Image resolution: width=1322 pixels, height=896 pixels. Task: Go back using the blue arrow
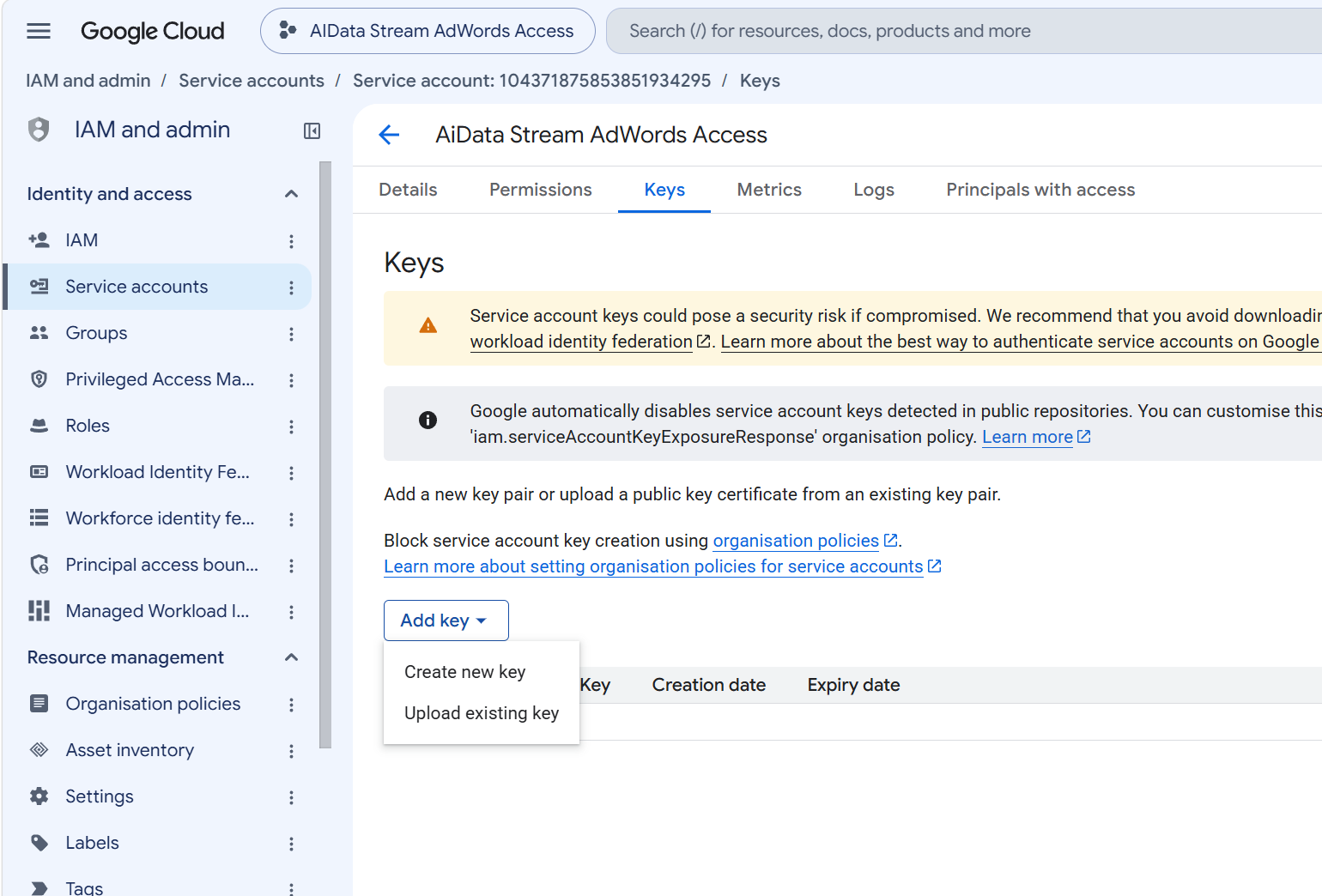coord(390,135)
